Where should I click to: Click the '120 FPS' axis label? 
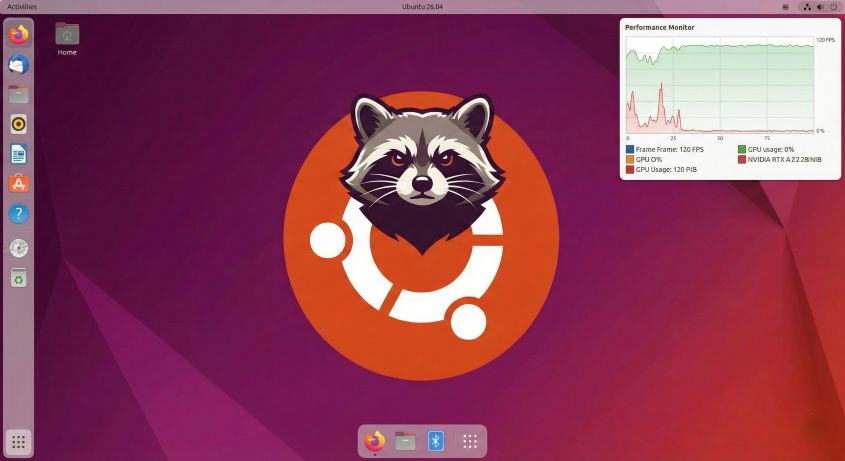click(825, 40)
